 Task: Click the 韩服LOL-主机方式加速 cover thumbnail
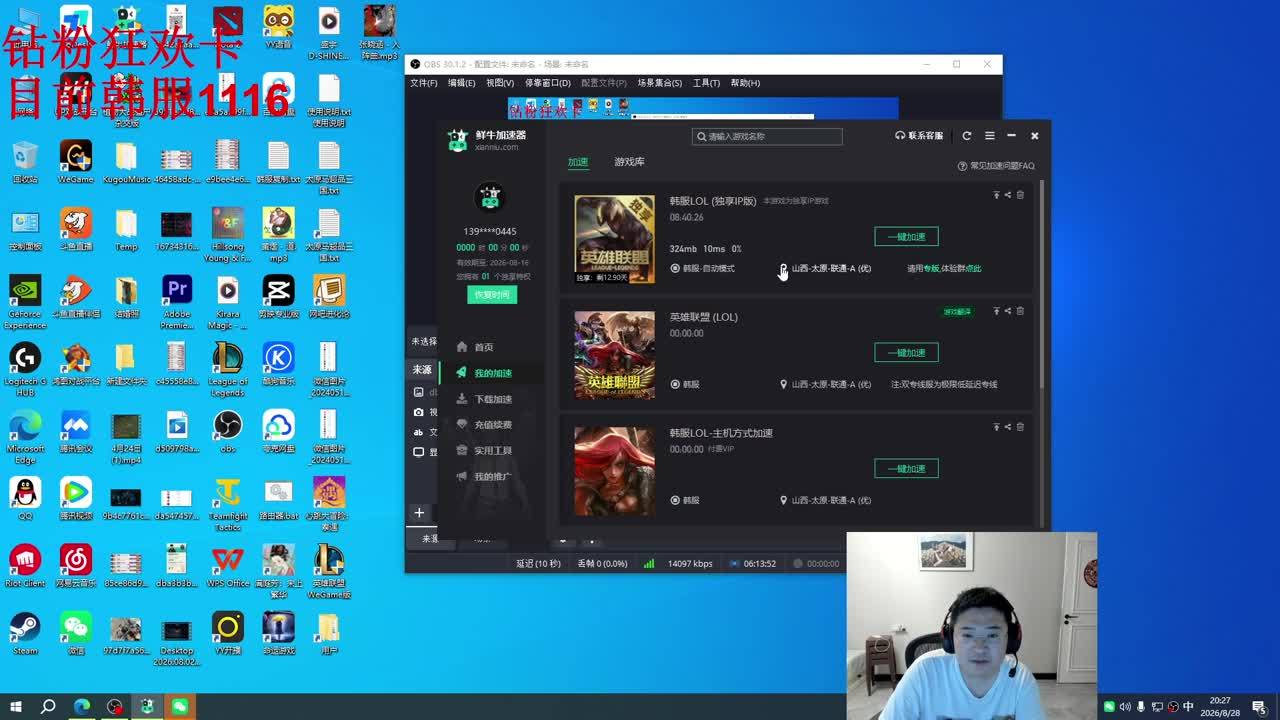coord(614,471)
